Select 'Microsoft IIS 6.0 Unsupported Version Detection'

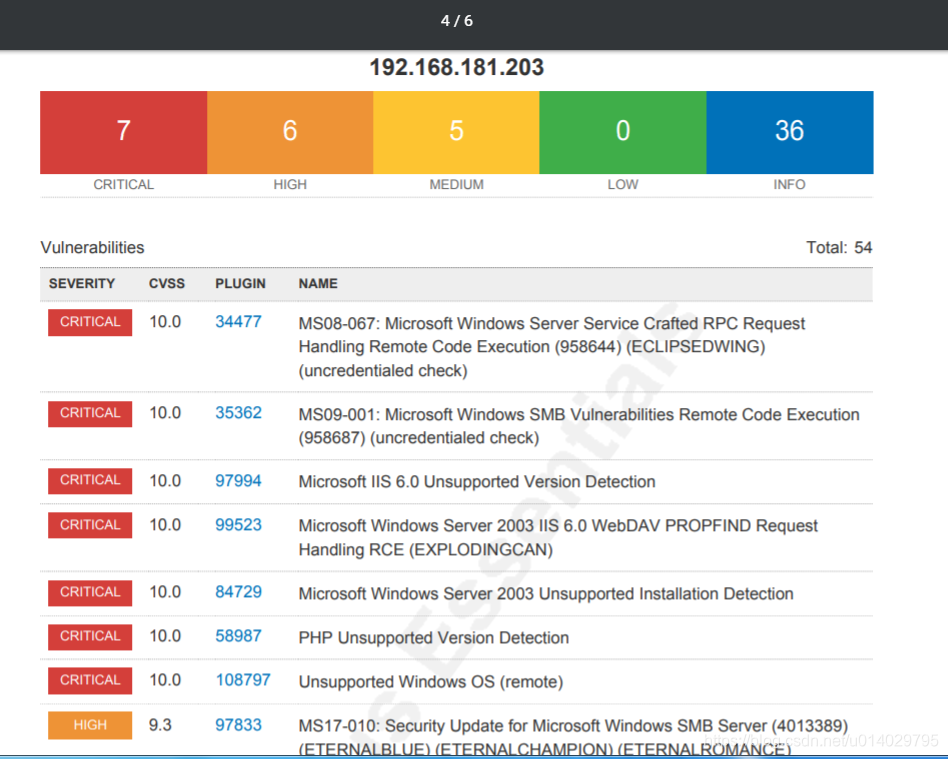[x=477, y=482]
